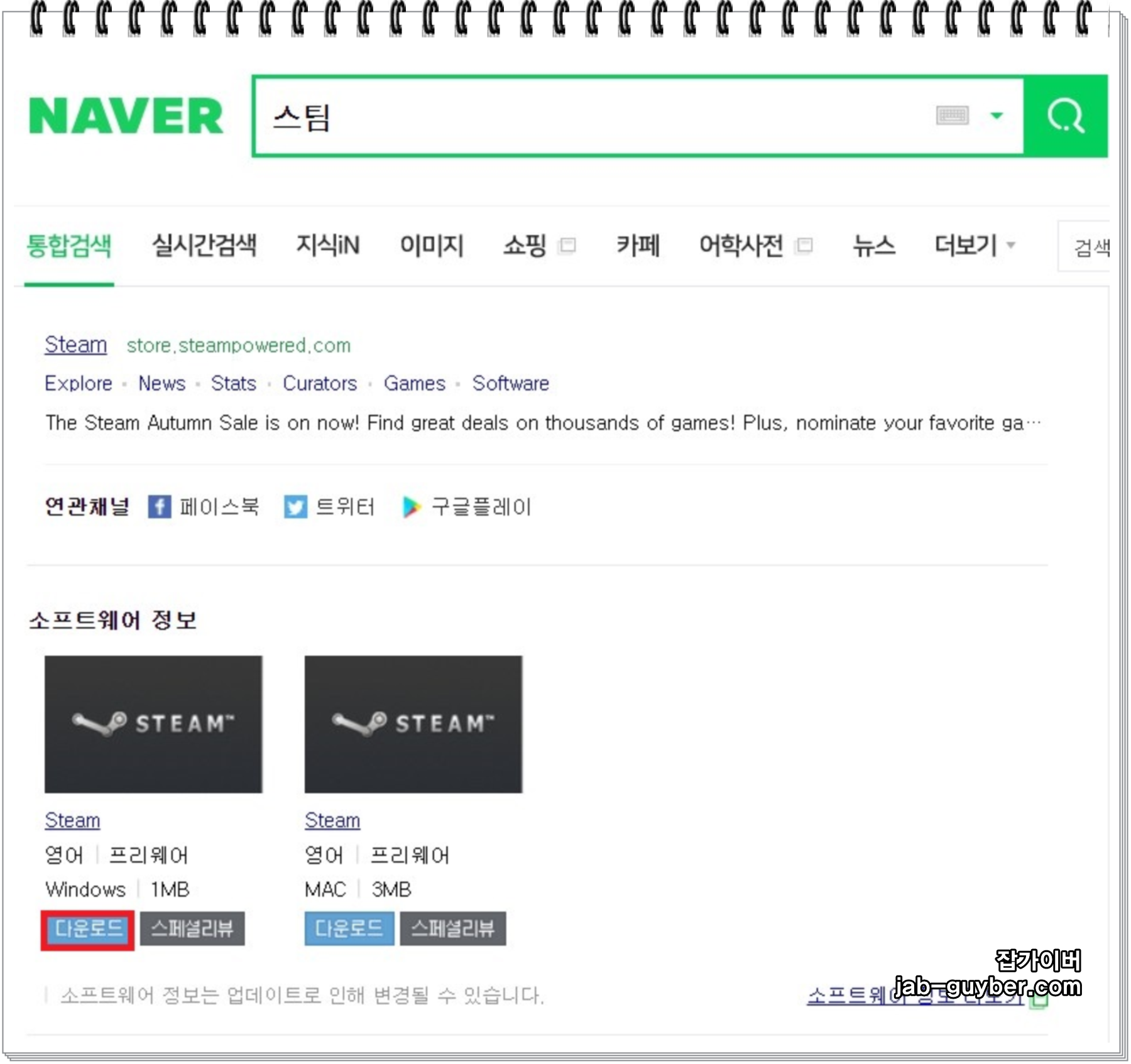Switch to the 이미지 tab
The image size is (1131, 1064).
432,245
